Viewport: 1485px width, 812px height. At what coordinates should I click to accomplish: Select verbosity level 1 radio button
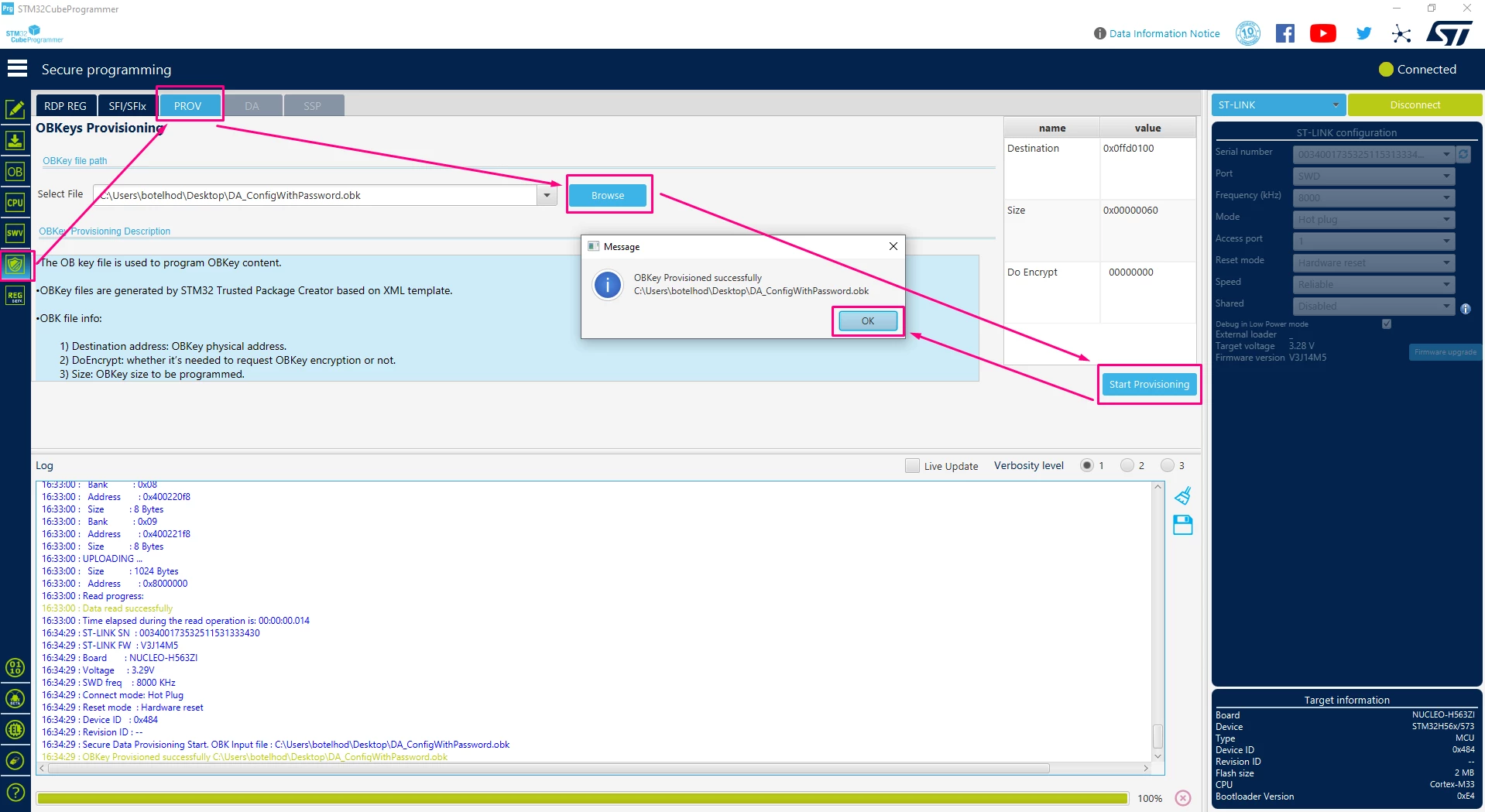(1087, 465)
